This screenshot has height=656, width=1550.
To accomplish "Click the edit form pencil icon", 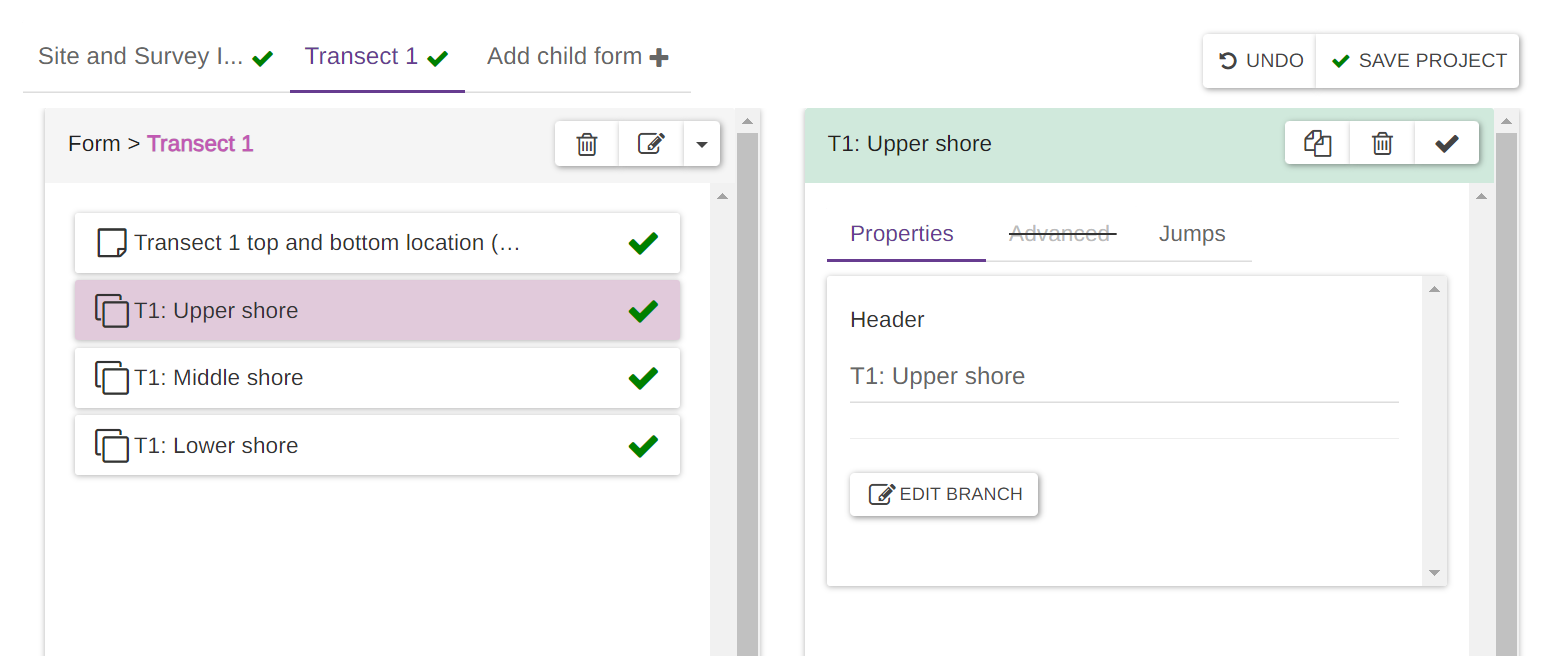I will [651, 144].
